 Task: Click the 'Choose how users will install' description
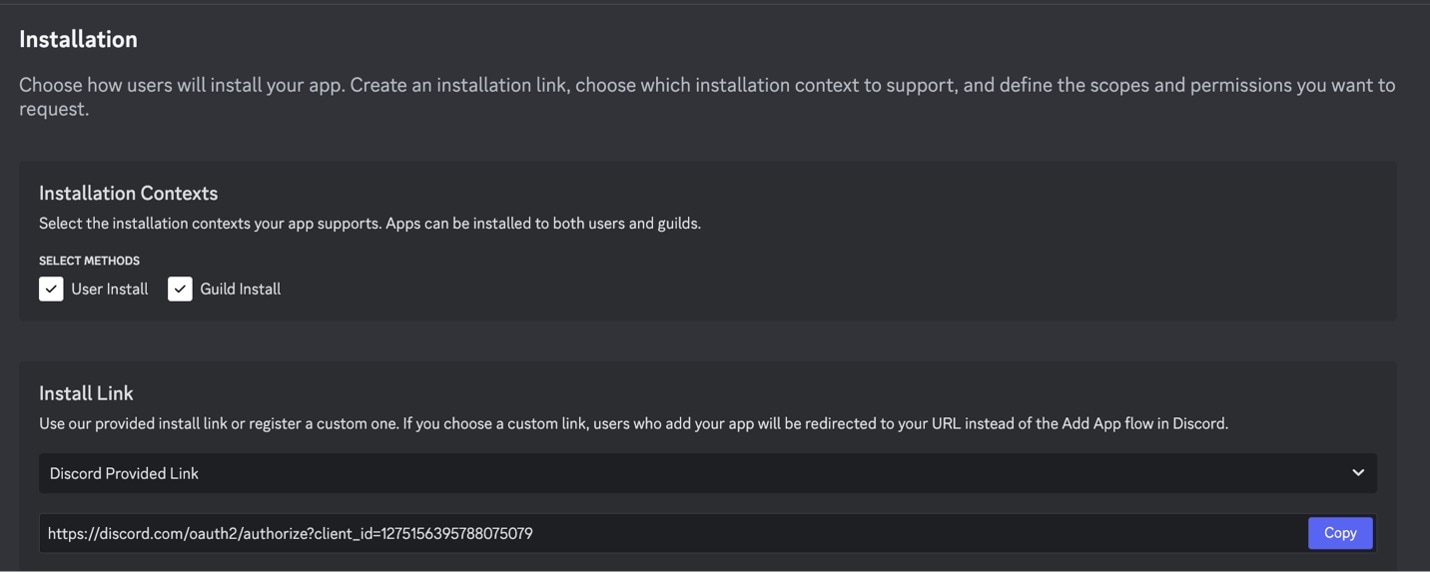tap(707, 97)
